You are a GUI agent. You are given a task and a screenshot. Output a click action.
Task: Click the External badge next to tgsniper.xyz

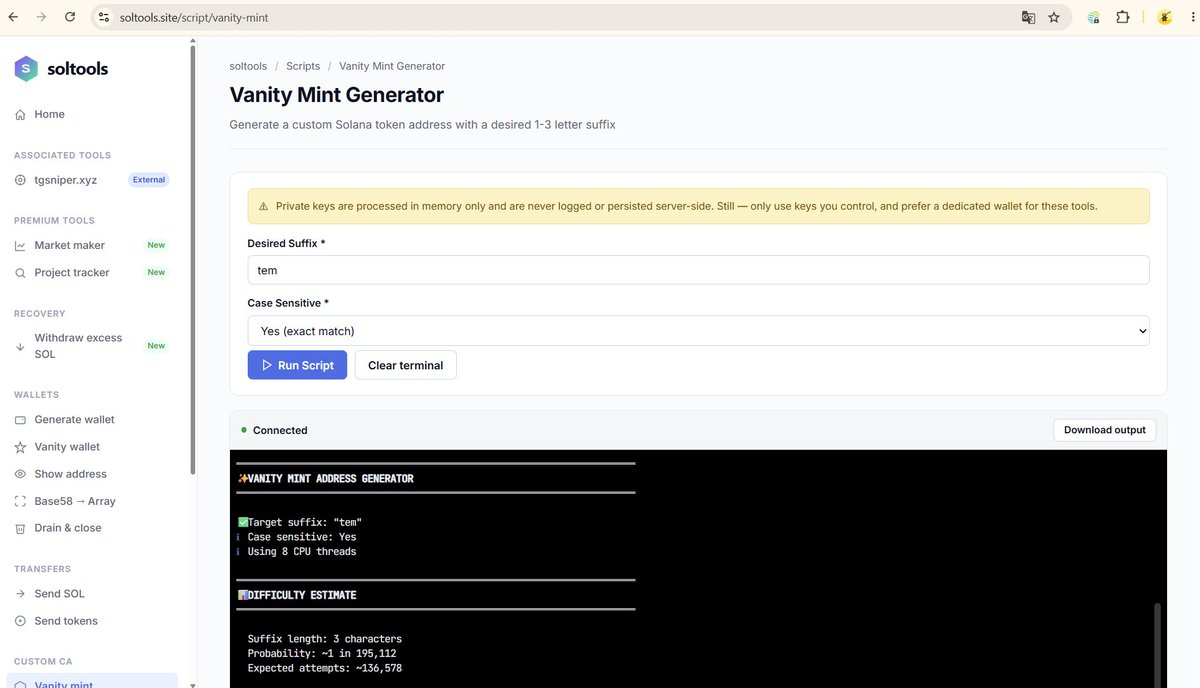[x=149, y=180]
